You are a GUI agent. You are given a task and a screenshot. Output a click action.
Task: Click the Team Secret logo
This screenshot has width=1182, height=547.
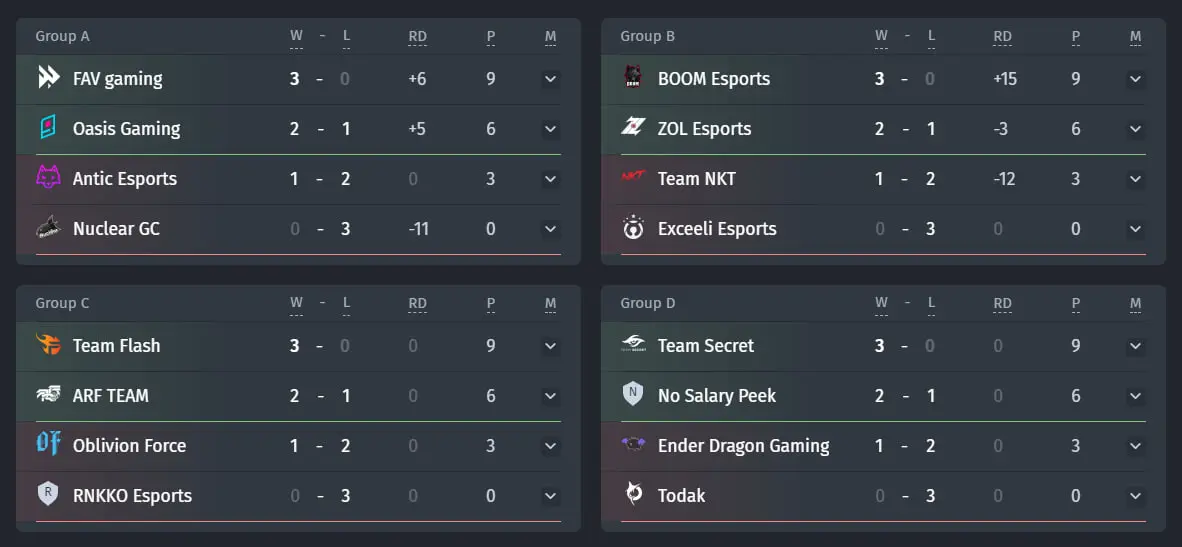click(x=633, y=345)
